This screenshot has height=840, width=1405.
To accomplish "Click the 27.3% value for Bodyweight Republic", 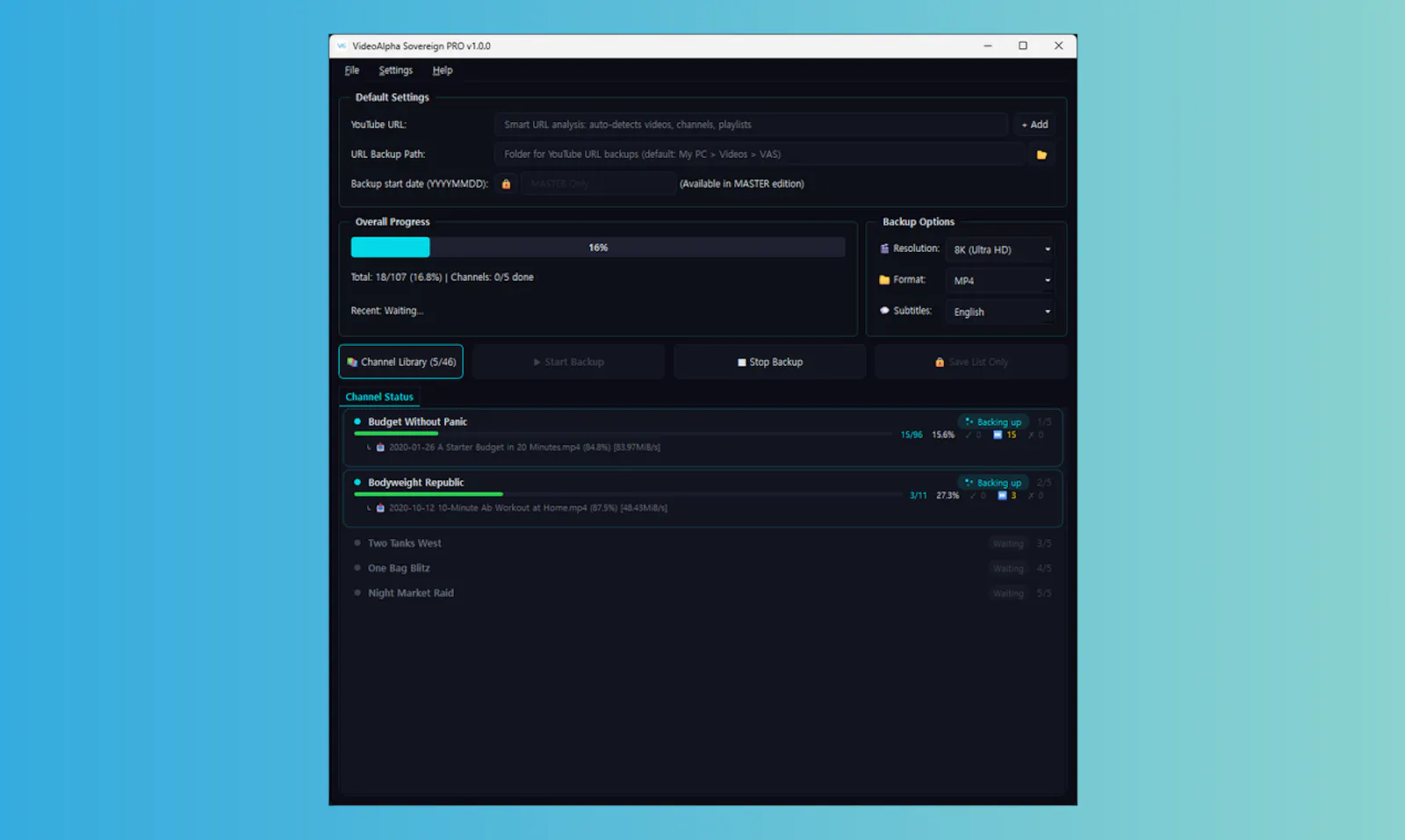I will 947,496.
